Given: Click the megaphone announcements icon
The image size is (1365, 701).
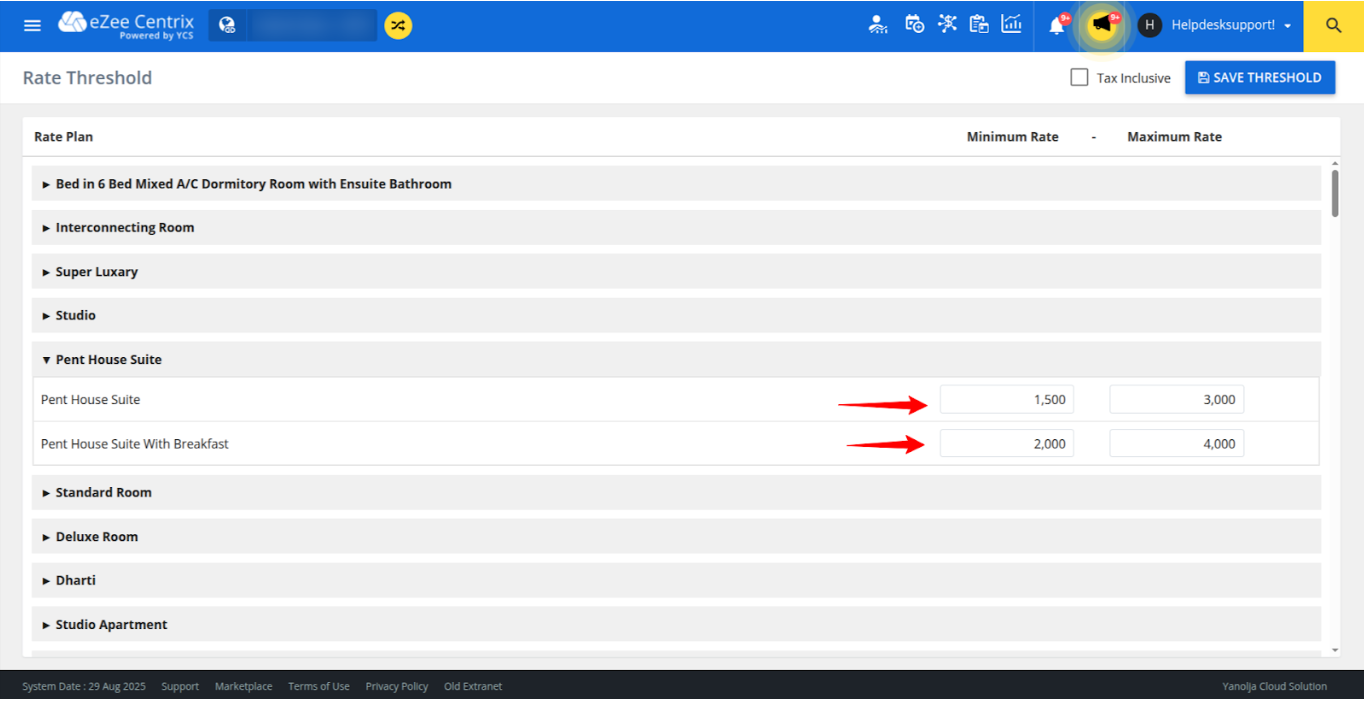Looking at the screenshot, I should pos(1102,24).
